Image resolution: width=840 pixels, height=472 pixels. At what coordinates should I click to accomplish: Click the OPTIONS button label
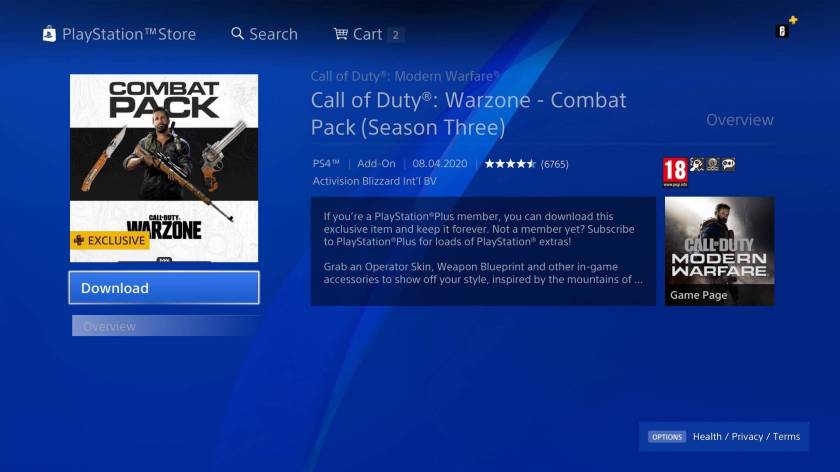click(667, 437)
